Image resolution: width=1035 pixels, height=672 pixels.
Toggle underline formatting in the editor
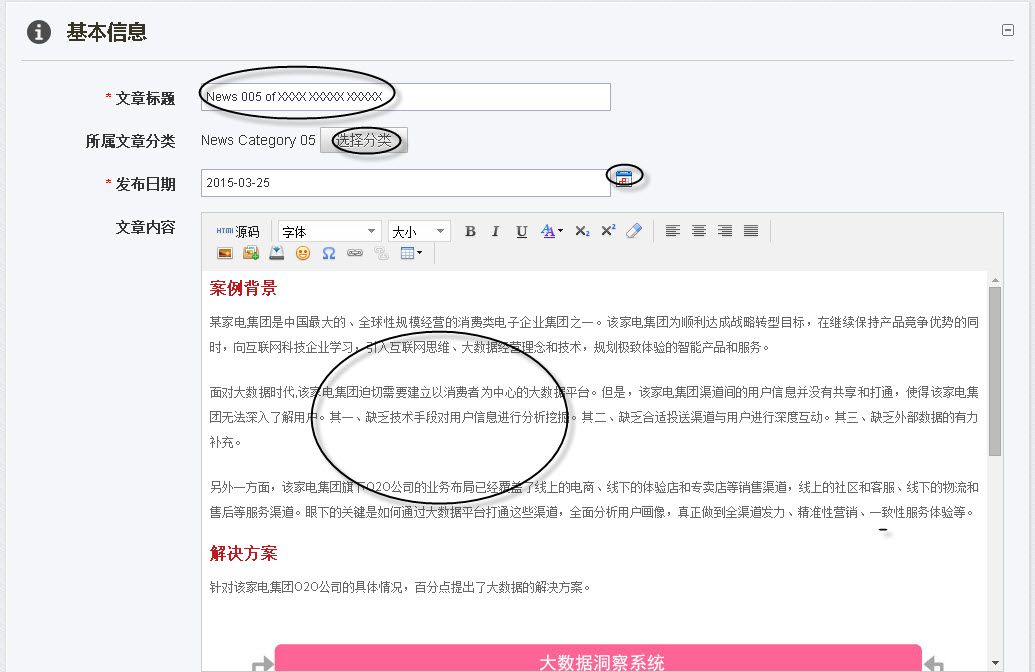522,231
